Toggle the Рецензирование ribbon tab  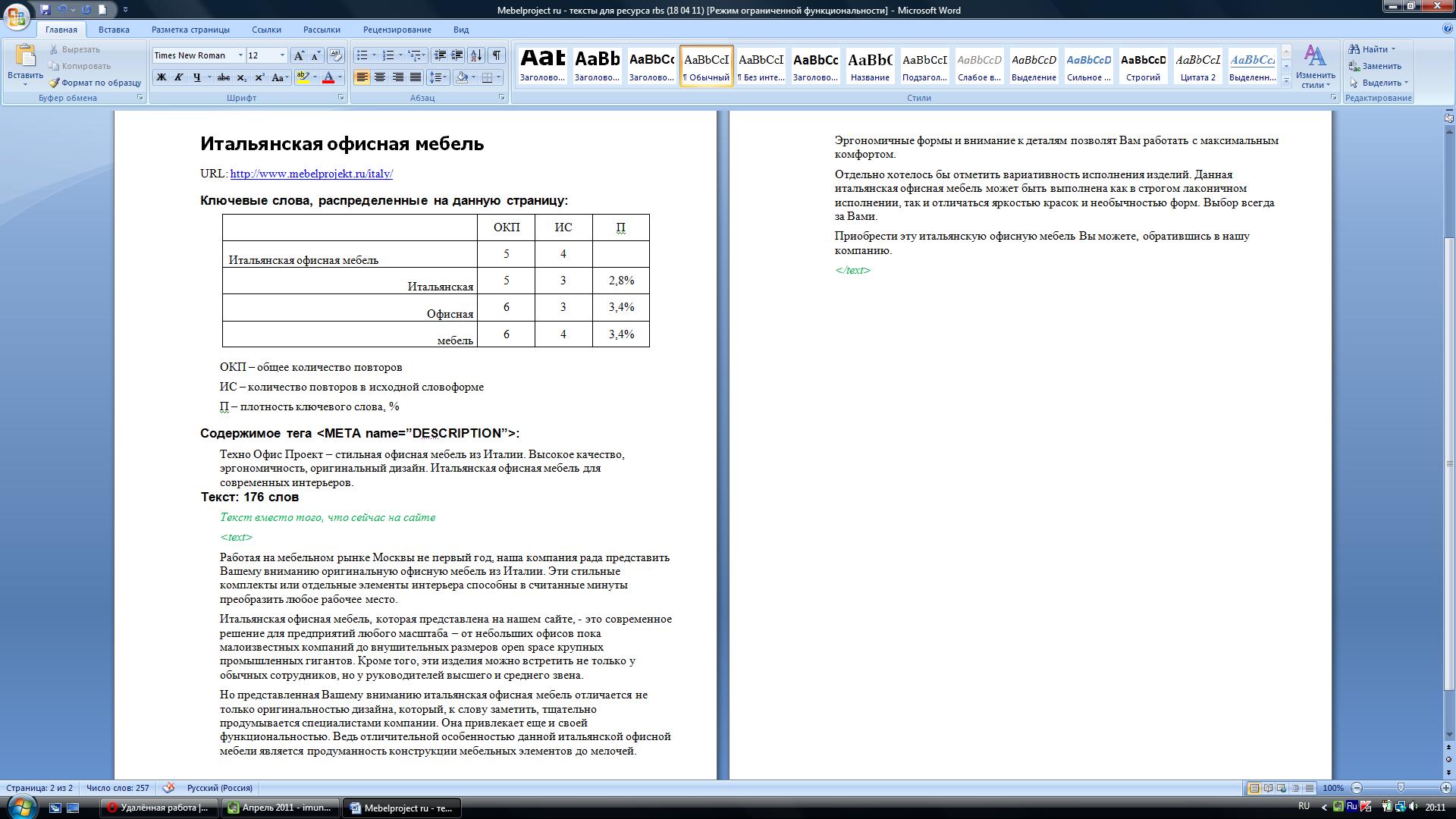pyautogui.click(x=397, y=29)
